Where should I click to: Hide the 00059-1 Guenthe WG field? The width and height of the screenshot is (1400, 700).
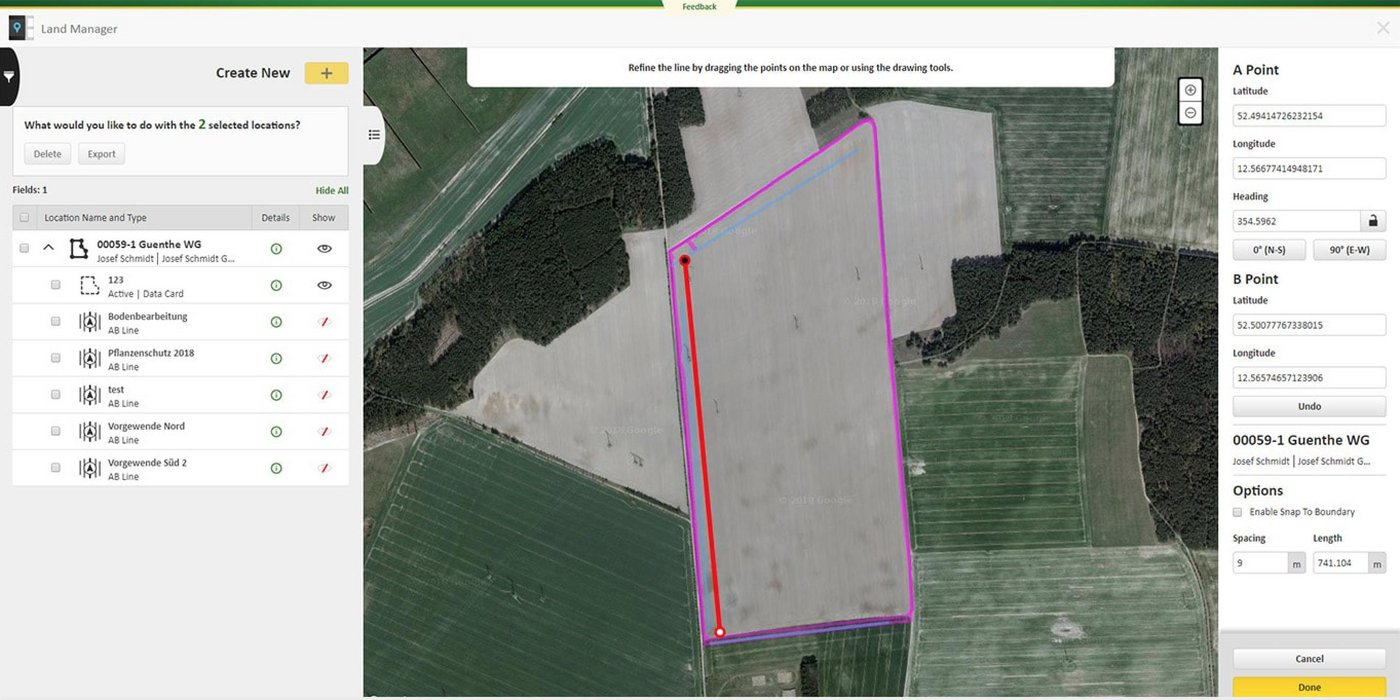tap(324, 249)
